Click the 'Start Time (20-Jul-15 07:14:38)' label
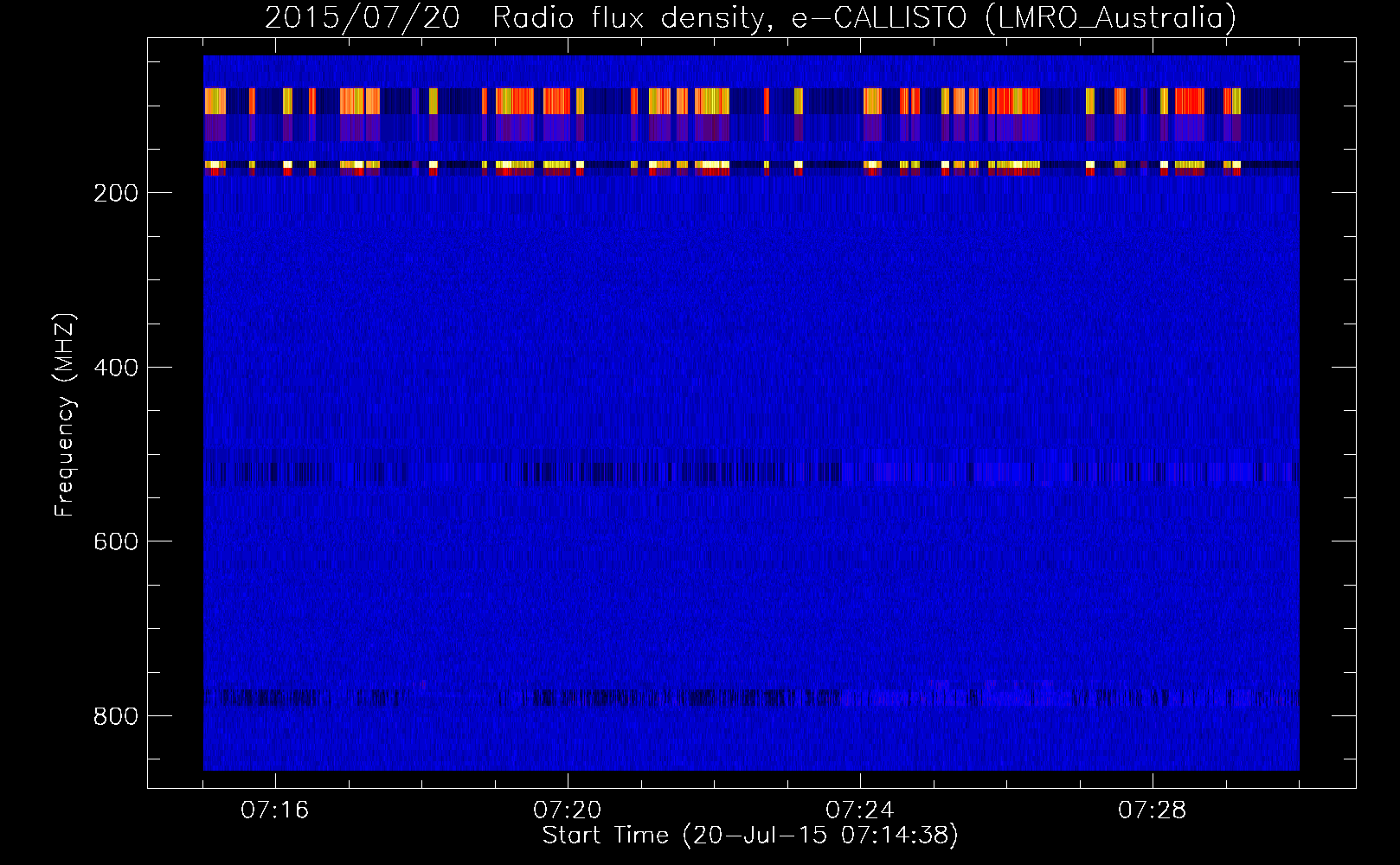This screenshot has height=865, width=1400. click(x=750, y=836)
